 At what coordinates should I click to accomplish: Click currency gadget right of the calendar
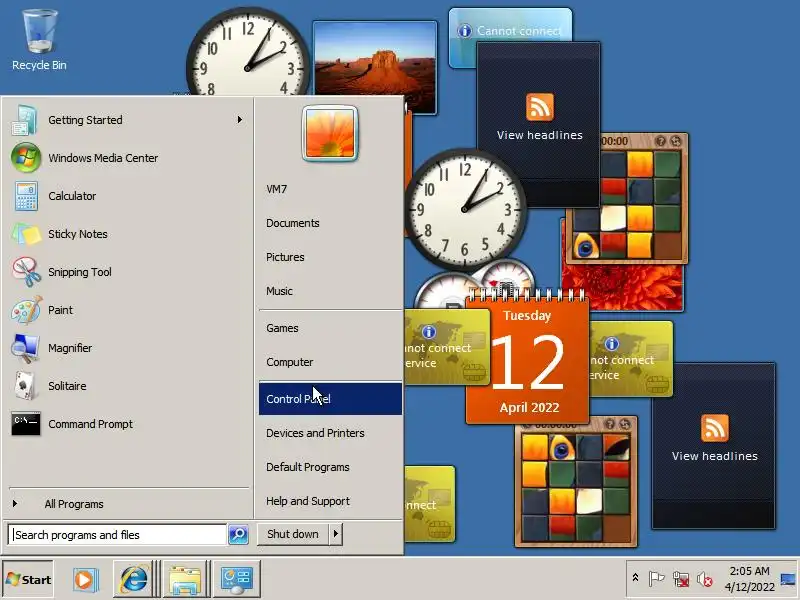click(x=631, y=360)
